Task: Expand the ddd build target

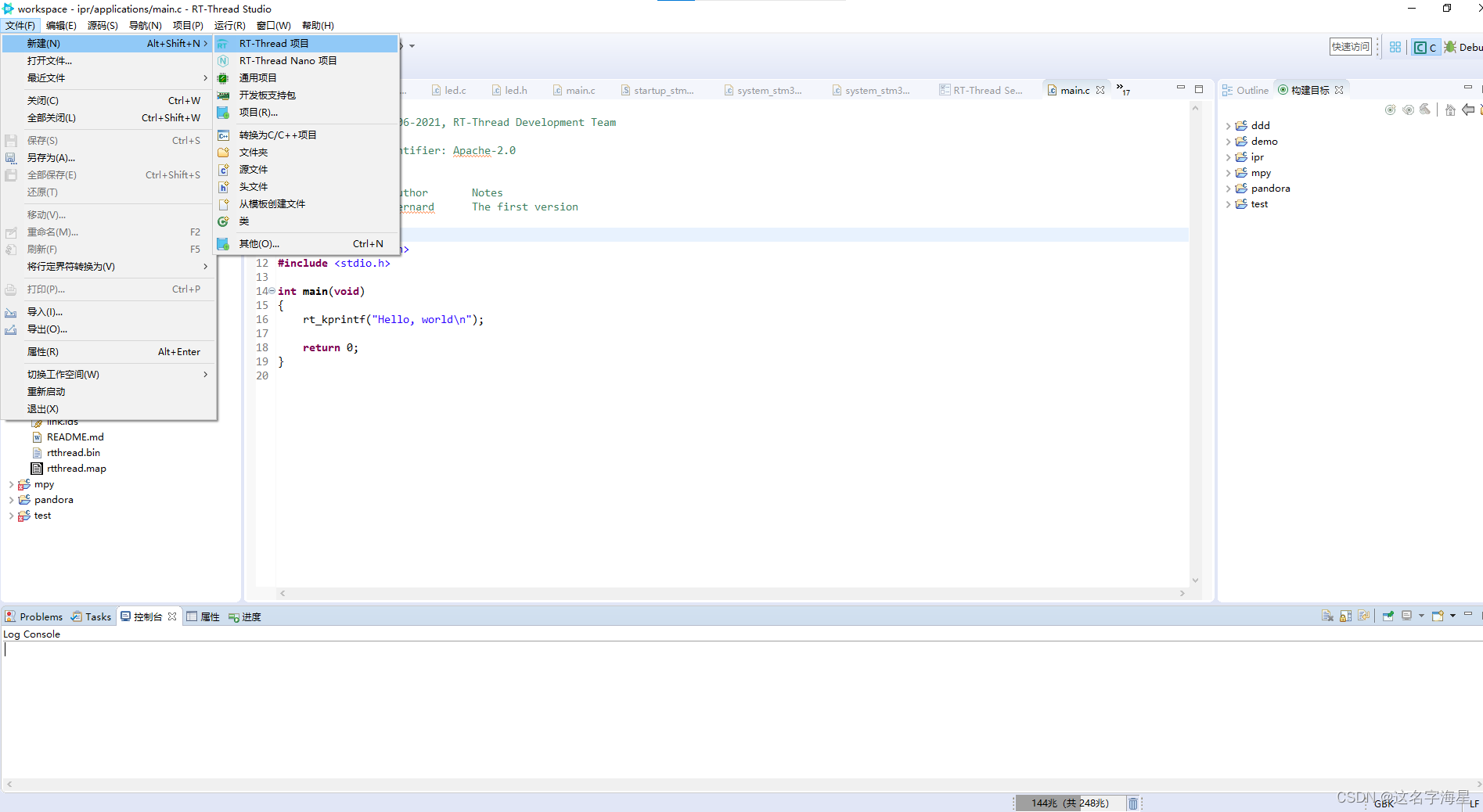Action: [1228, 126]
